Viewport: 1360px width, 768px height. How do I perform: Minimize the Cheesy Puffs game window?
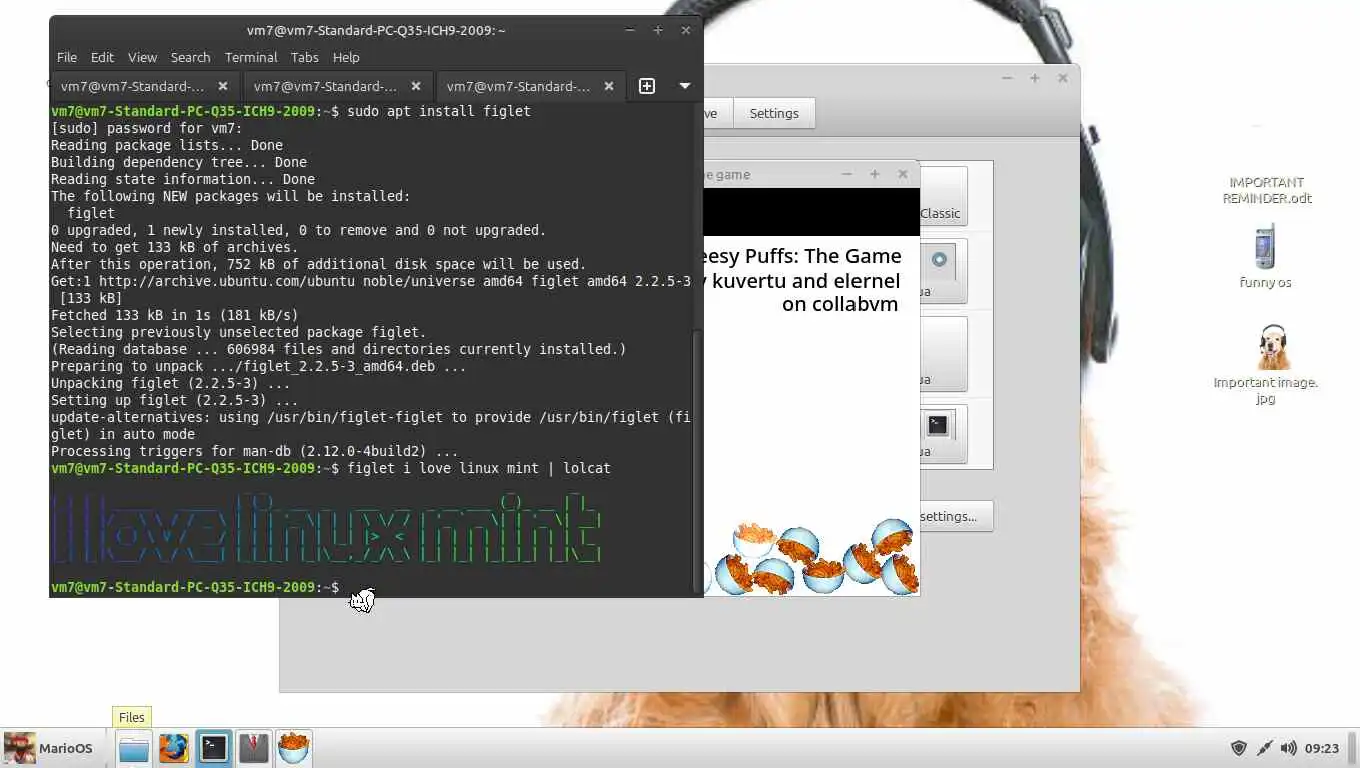point(846,174)
